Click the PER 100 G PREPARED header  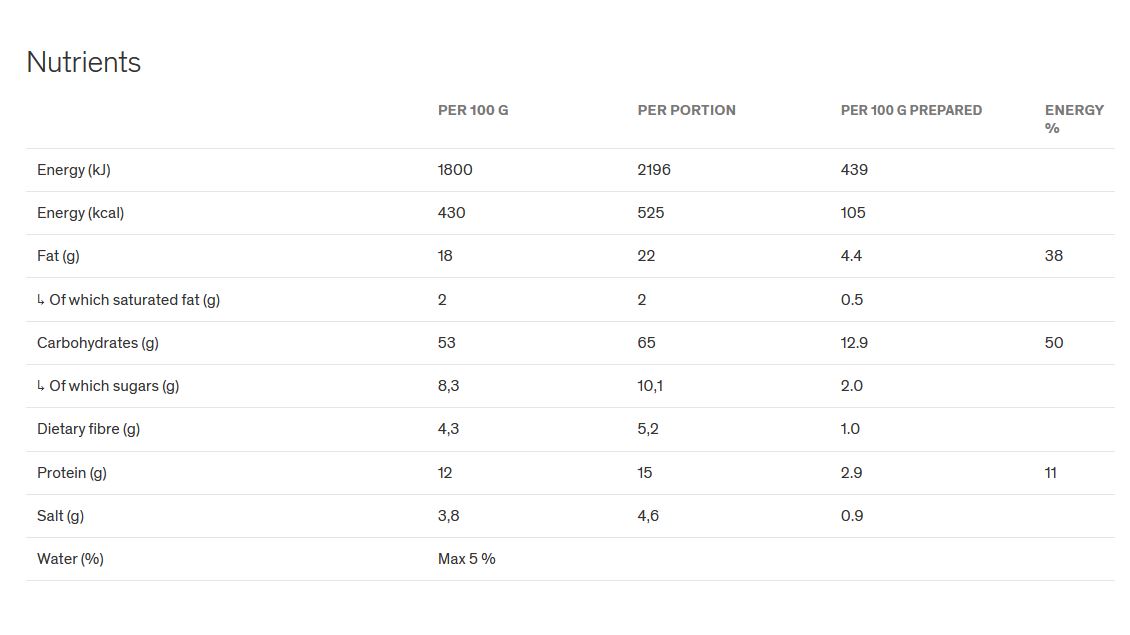(911, 110)
